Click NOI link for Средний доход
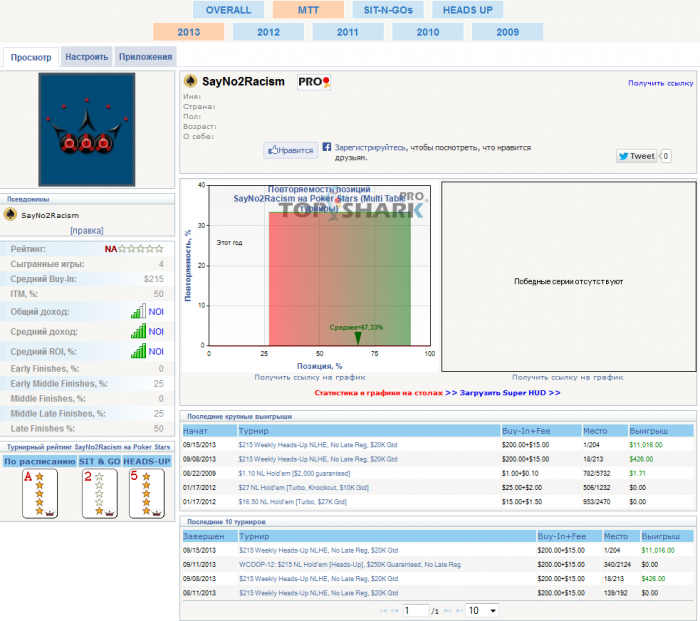700x621 pixels. (x=156, y=332)
